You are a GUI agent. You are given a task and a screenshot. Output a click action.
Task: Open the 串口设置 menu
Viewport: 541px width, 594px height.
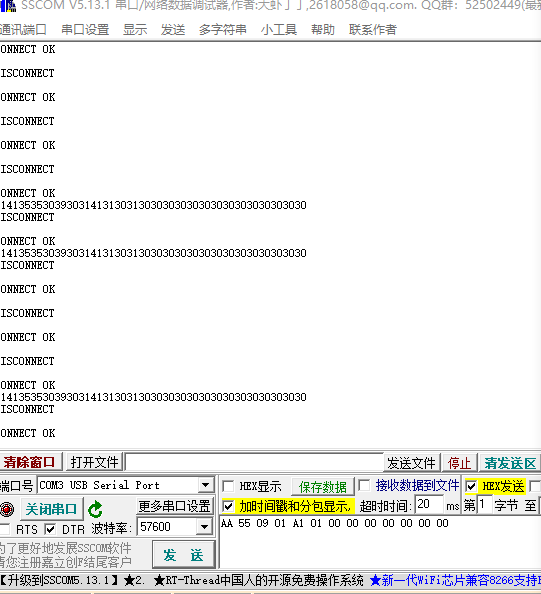[x=85, y=30]
